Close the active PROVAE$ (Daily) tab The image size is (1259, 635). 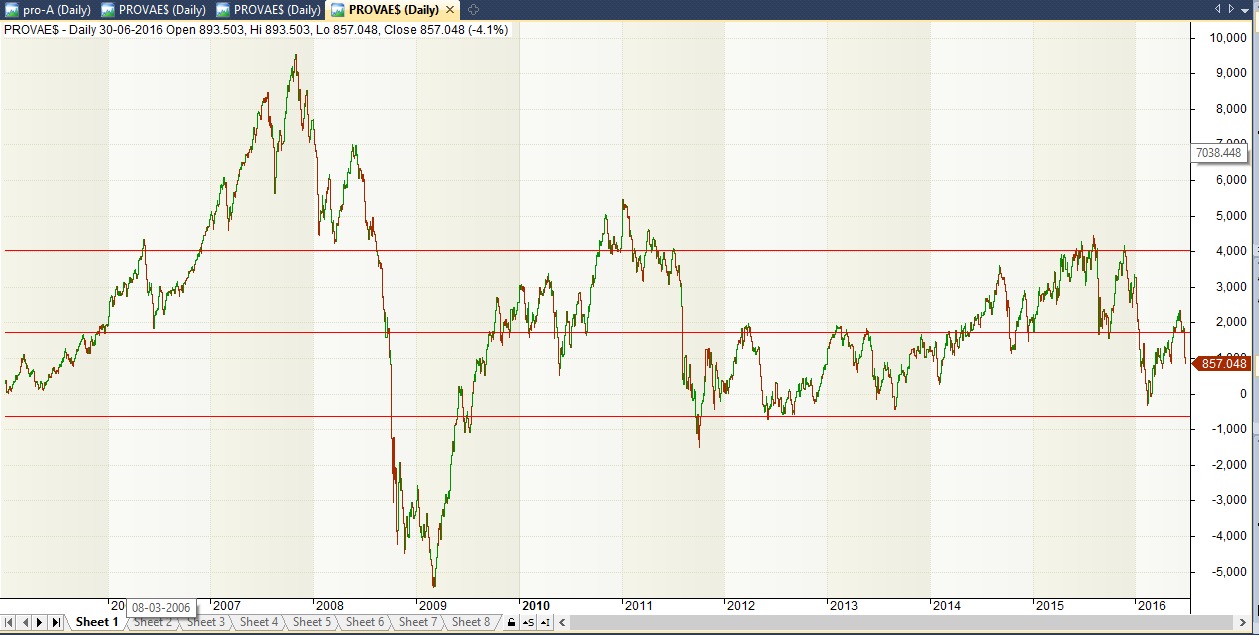(x=450, y=10)
